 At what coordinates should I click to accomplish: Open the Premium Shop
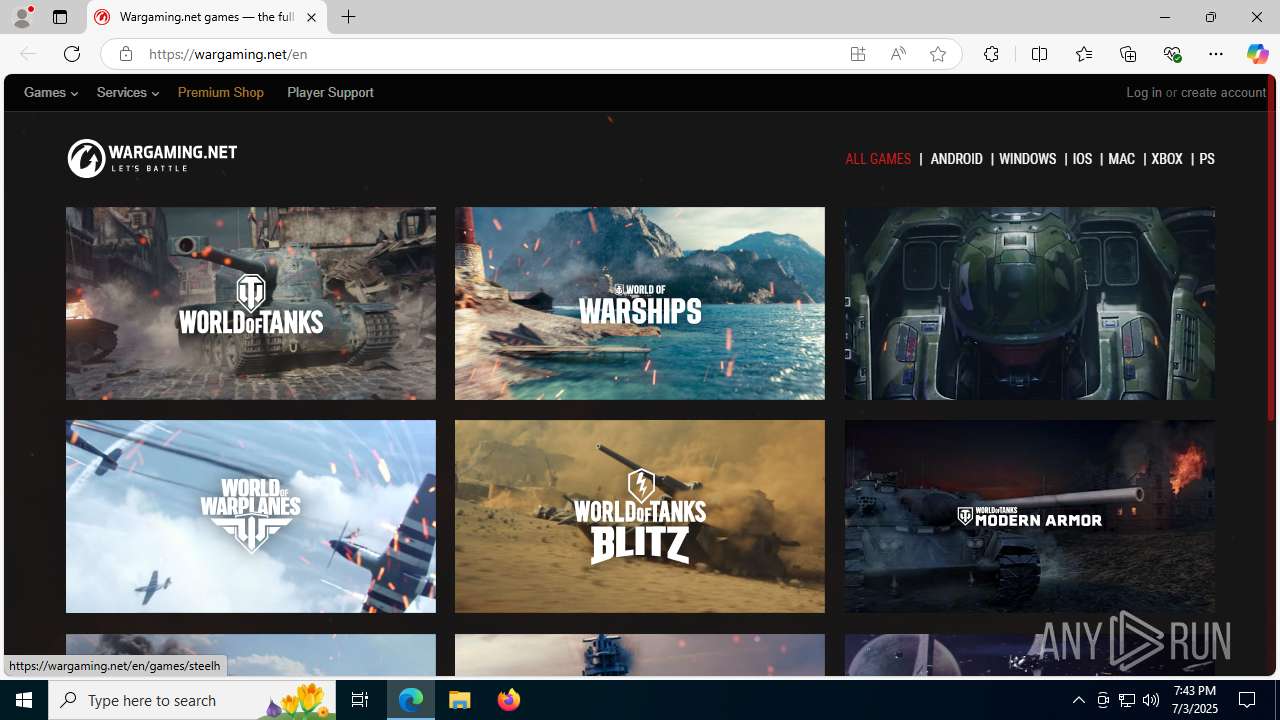(221, 92)
